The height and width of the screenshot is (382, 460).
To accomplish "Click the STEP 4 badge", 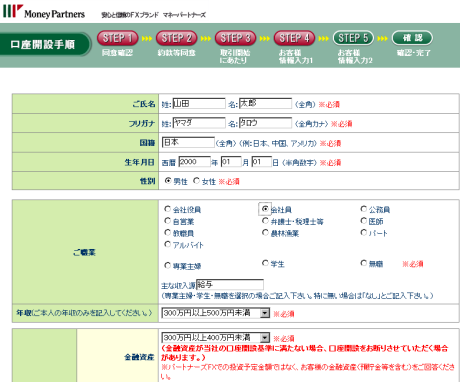I will (294, 38).
